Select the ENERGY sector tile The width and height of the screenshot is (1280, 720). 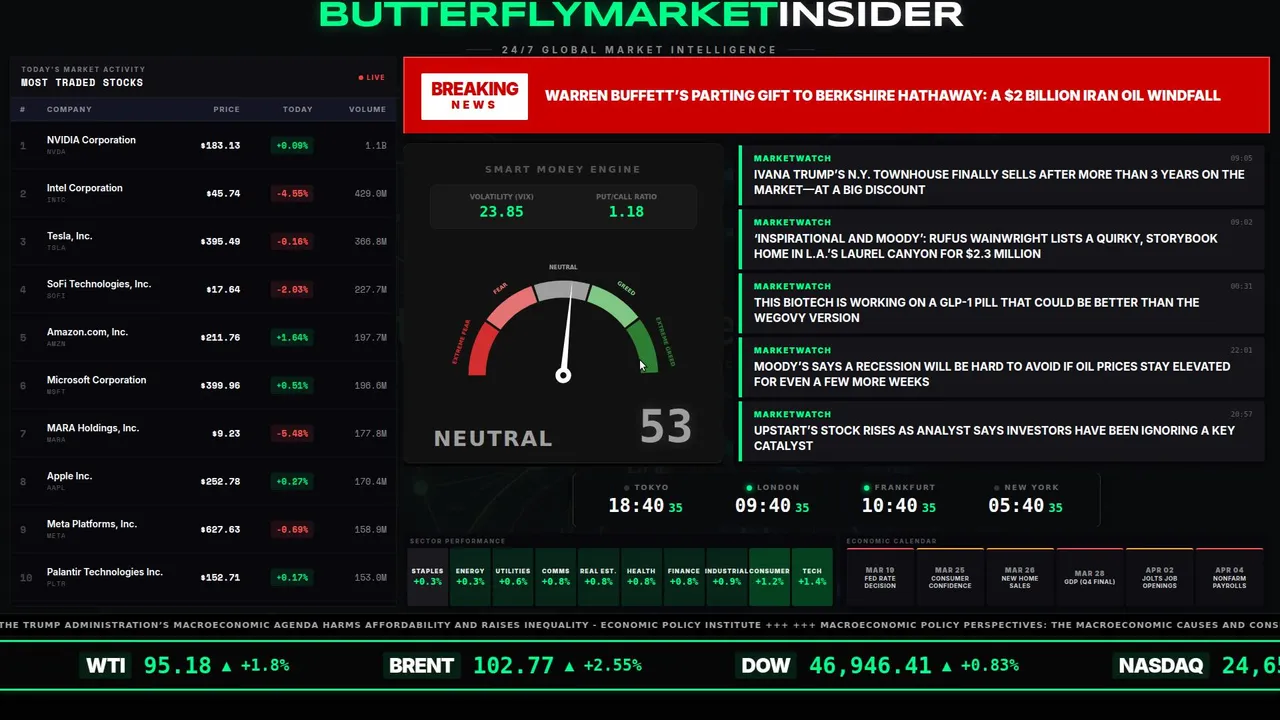(470, 577)
